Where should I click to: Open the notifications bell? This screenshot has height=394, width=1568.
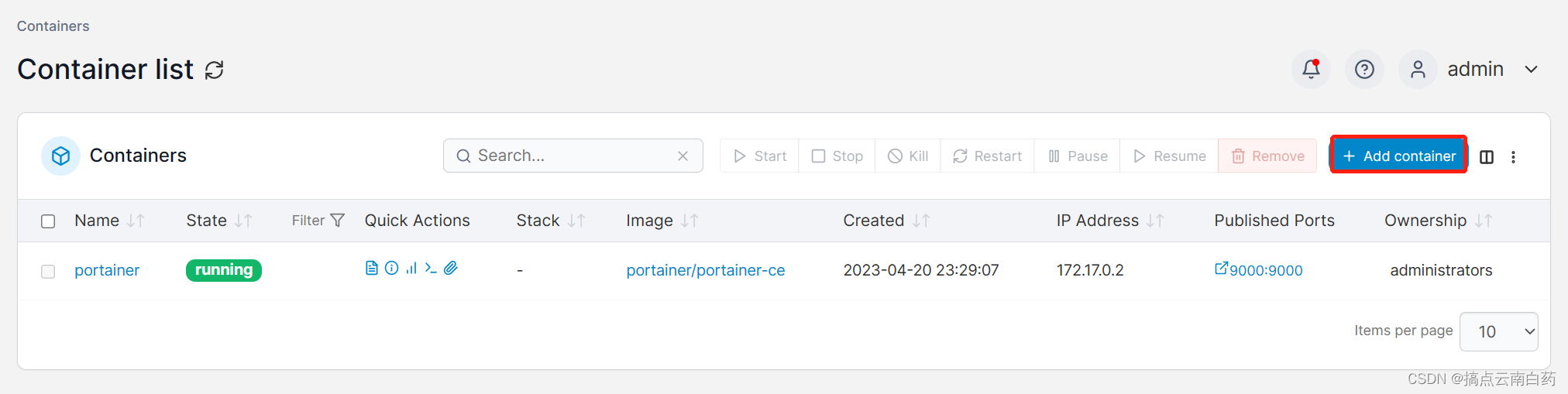1311,70
